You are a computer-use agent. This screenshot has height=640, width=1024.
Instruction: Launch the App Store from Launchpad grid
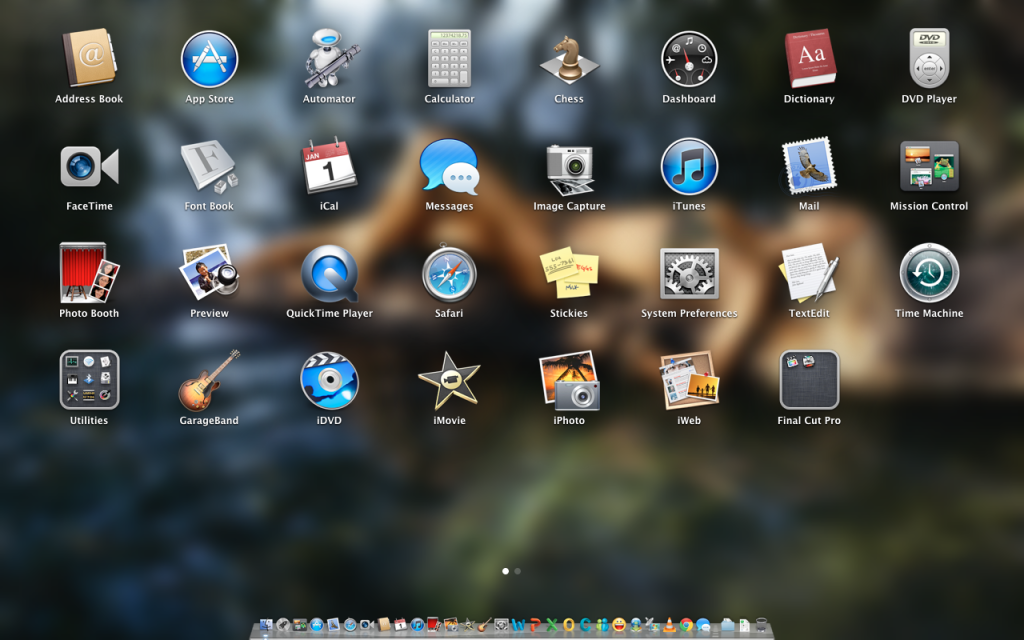[209, 59]
